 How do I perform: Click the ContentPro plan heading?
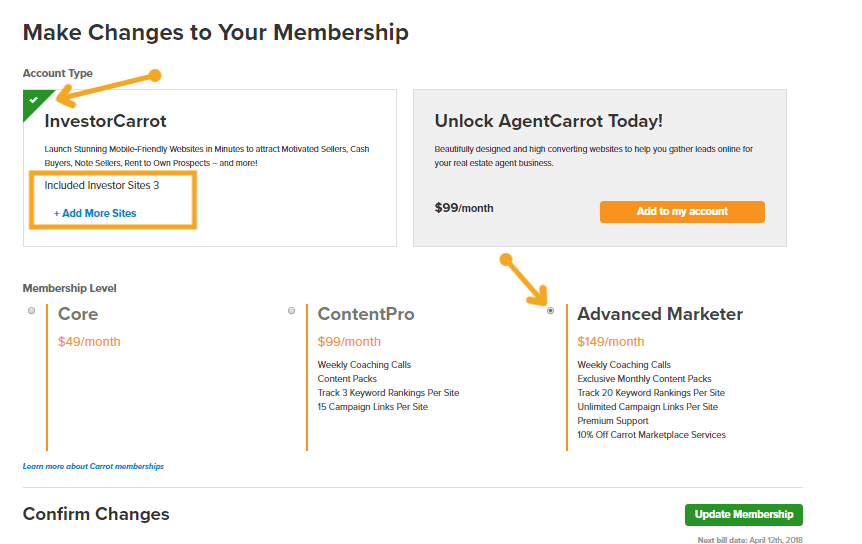366,314
